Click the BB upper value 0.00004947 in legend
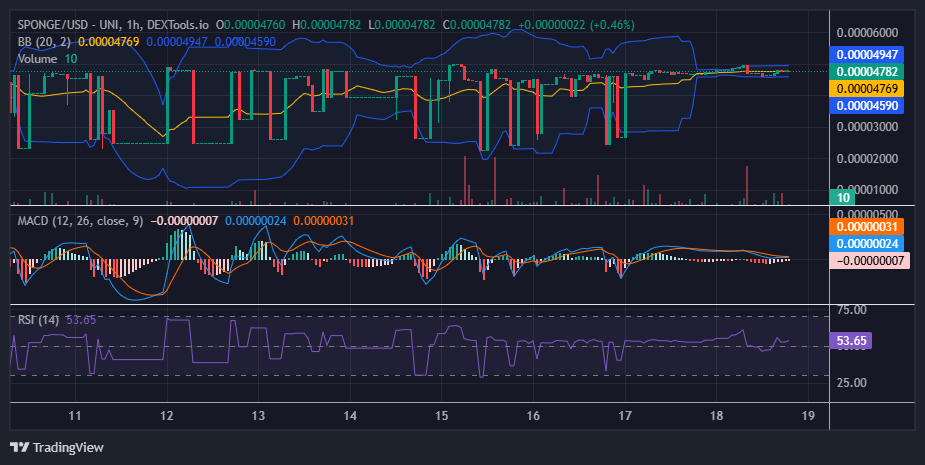925x465 pixels. click(177, 42)
